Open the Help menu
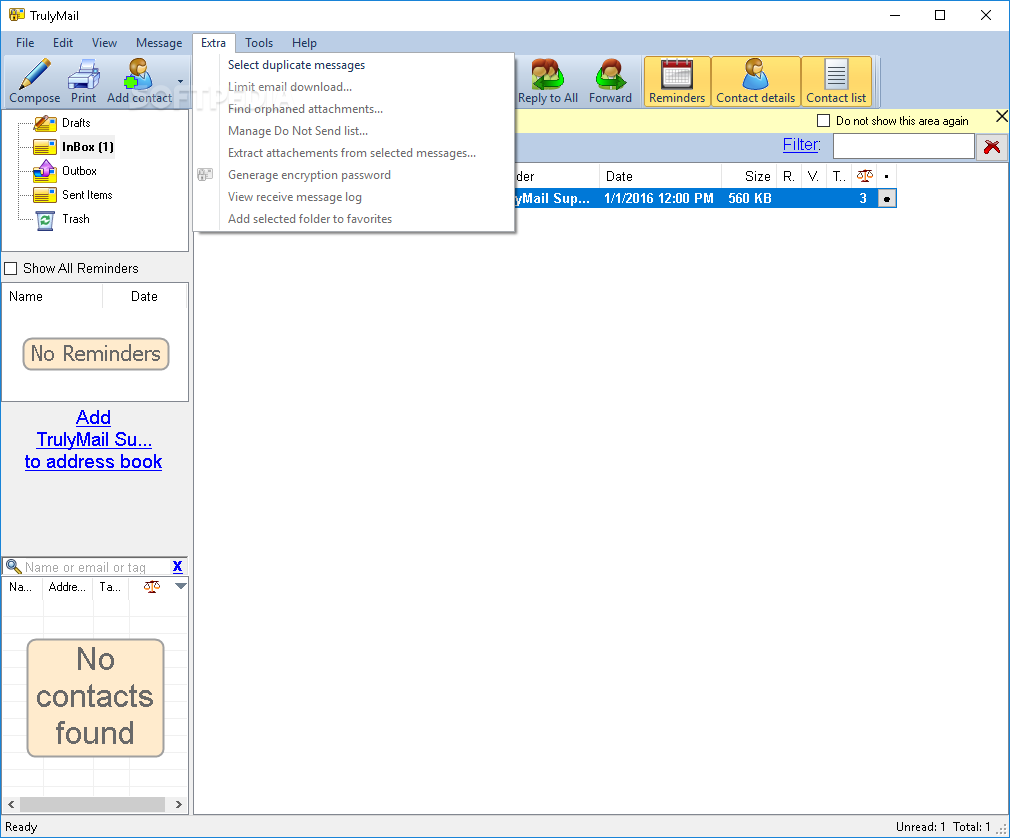1010x838 pixels. click(x=304, y=43)
